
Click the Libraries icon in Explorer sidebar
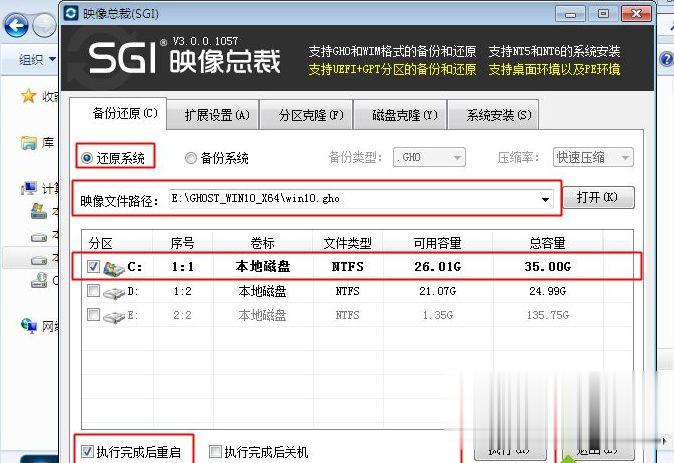click(29, 142)
